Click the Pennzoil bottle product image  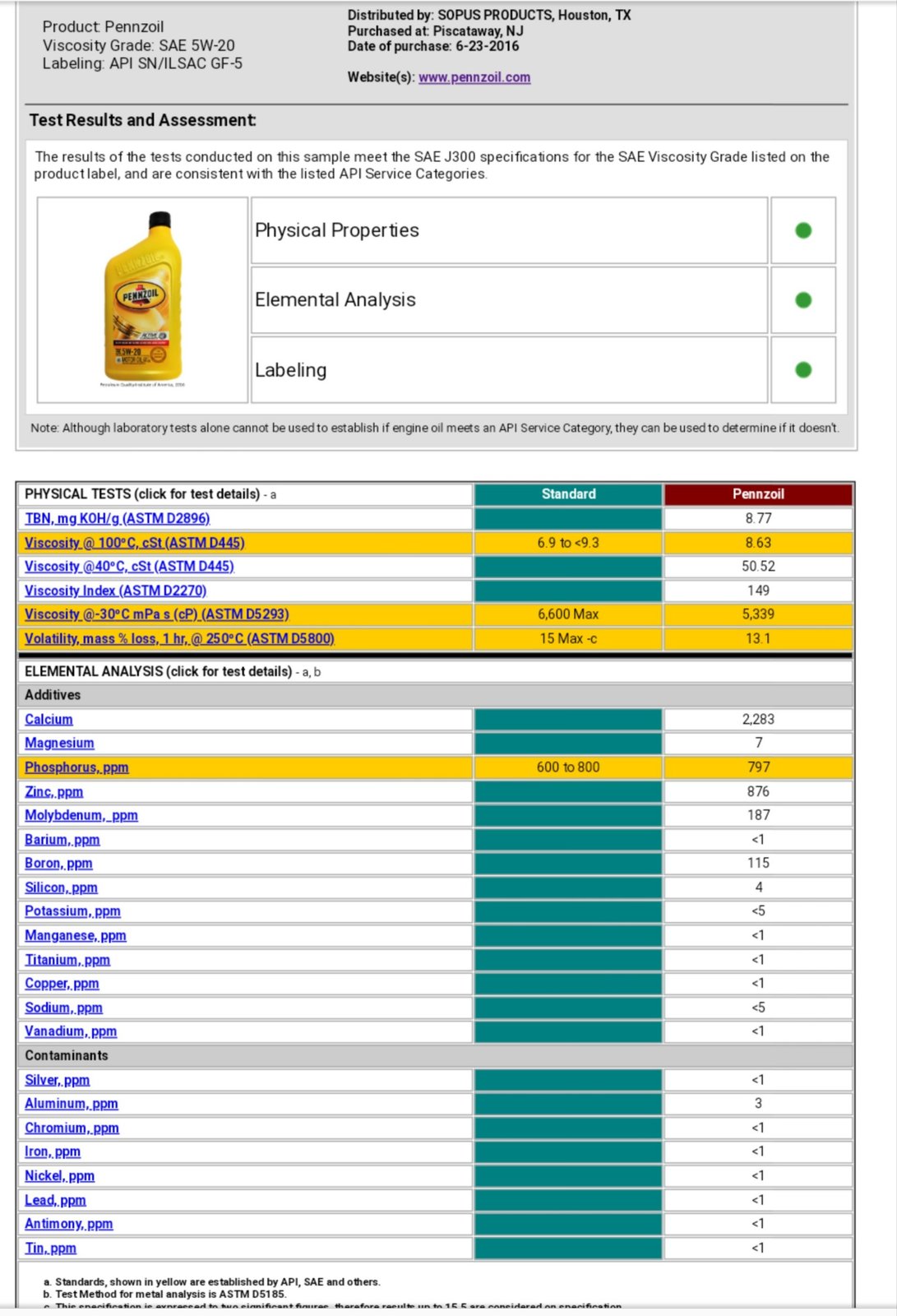tap(143, 299)
